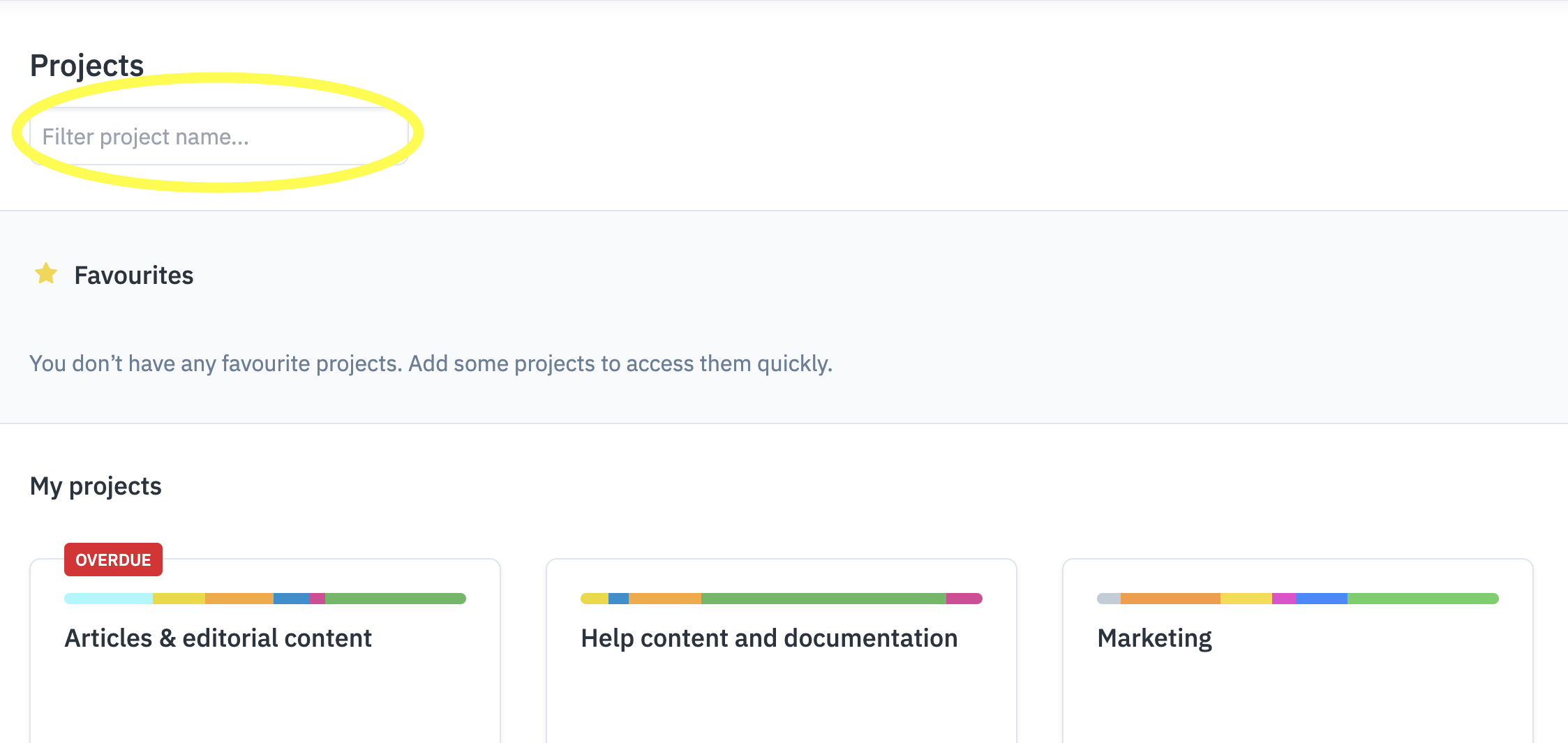The width and height of the screenshot is (1568, 743).
Task: Click the "Projects" page heading
Action: click(x=87, y=63)
